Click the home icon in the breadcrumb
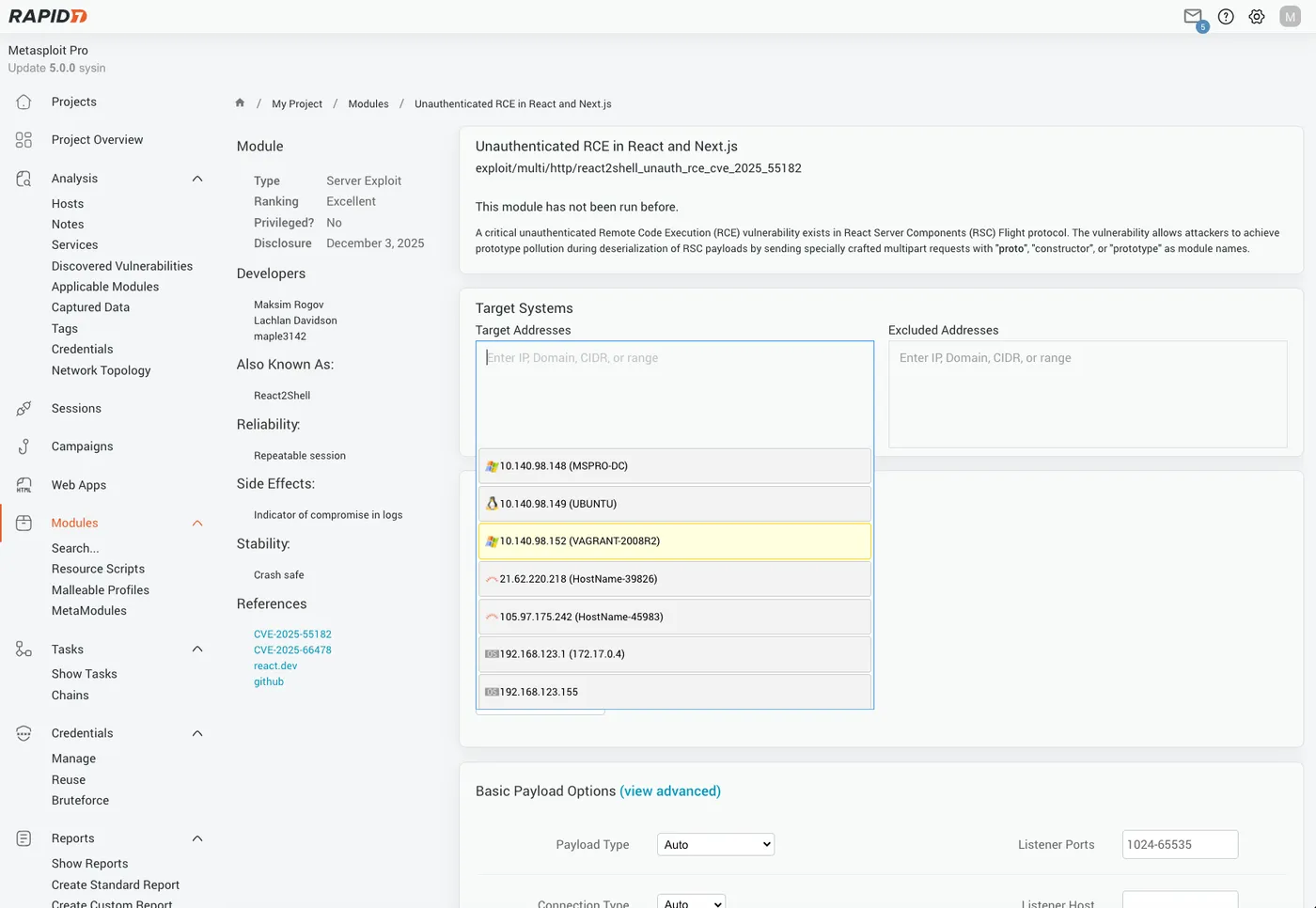Viewport: 1316px width, 908px height. [x=240, y=102]
